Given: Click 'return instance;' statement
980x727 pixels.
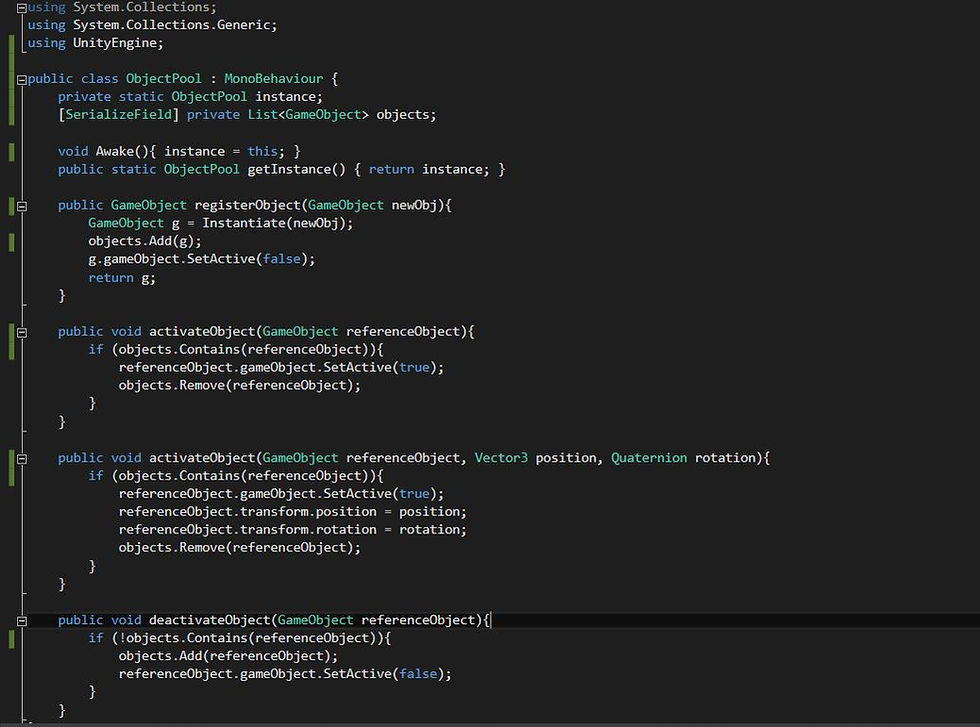Looking at the screenshot, I should (429, 169).
